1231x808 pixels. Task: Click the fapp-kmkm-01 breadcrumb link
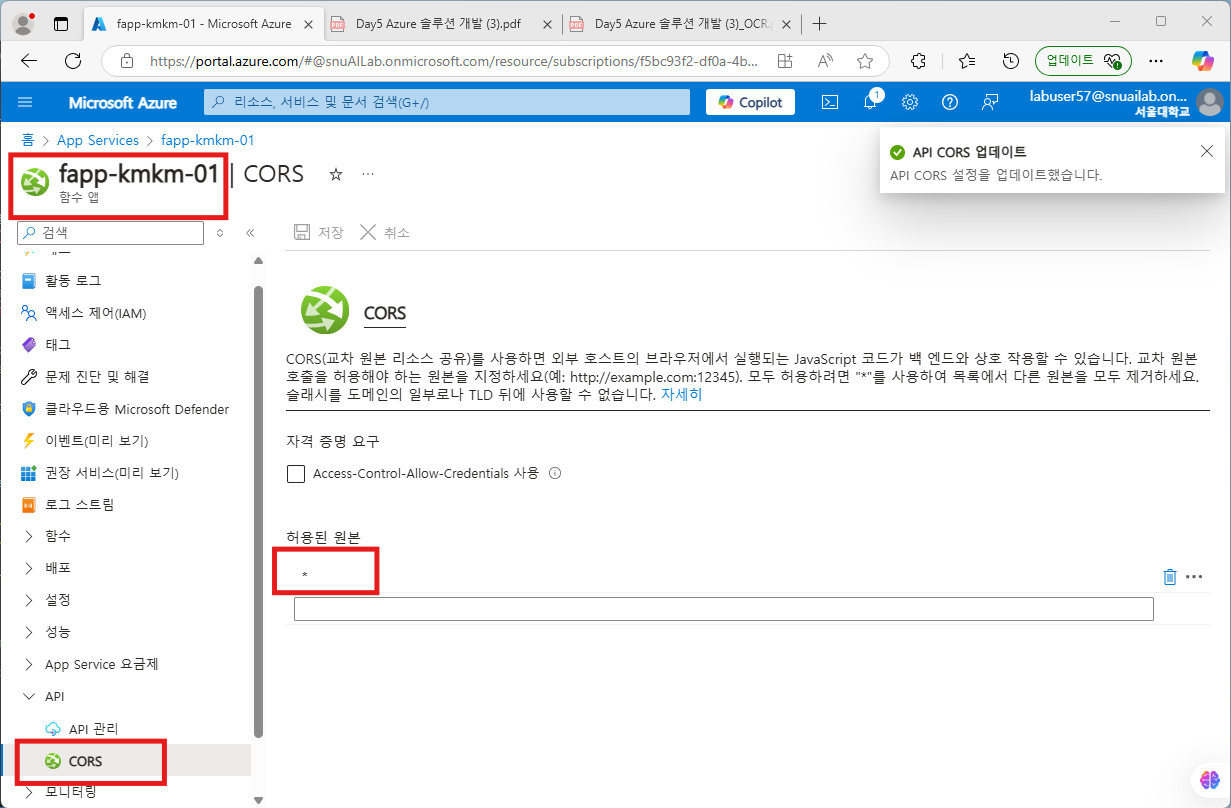click(207, 141)
